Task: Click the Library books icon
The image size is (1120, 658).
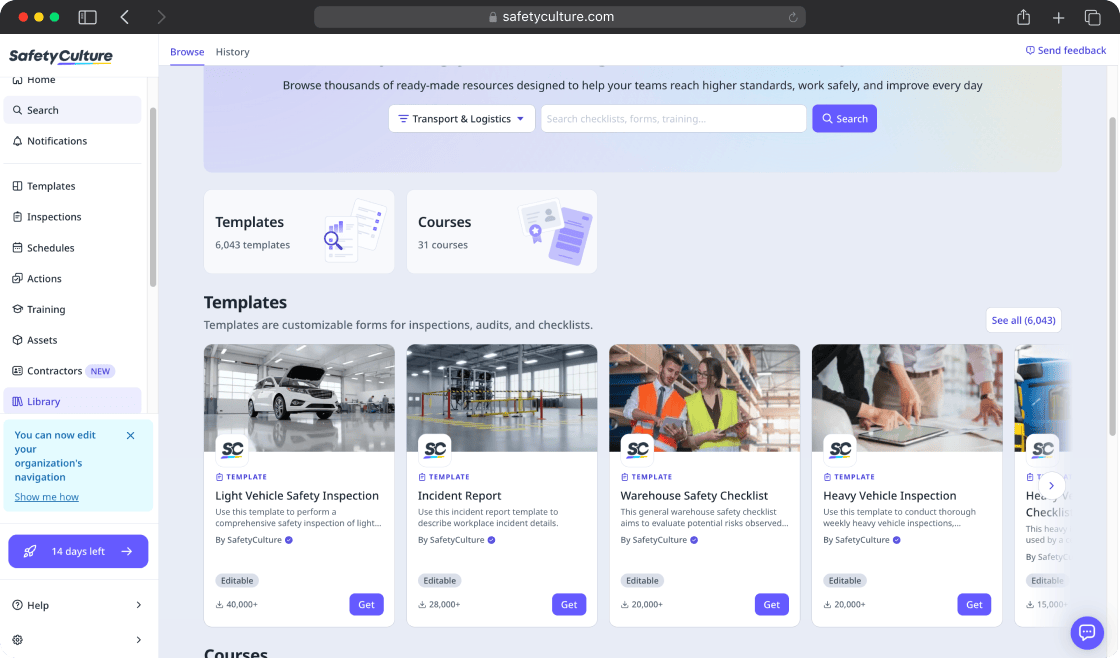Action: click(17, 402)
